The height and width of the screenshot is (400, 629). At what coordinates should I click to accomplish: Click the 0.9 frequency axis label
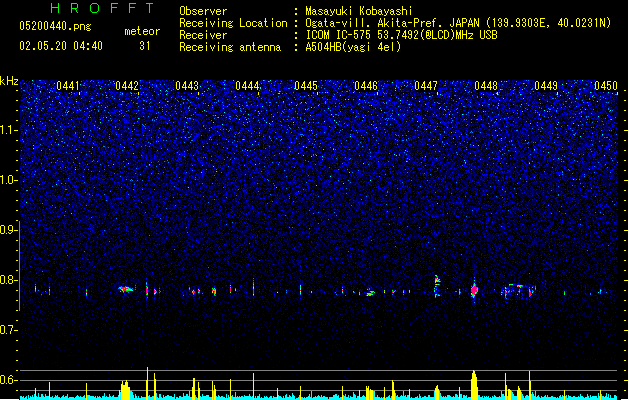[x=8, y=230]
